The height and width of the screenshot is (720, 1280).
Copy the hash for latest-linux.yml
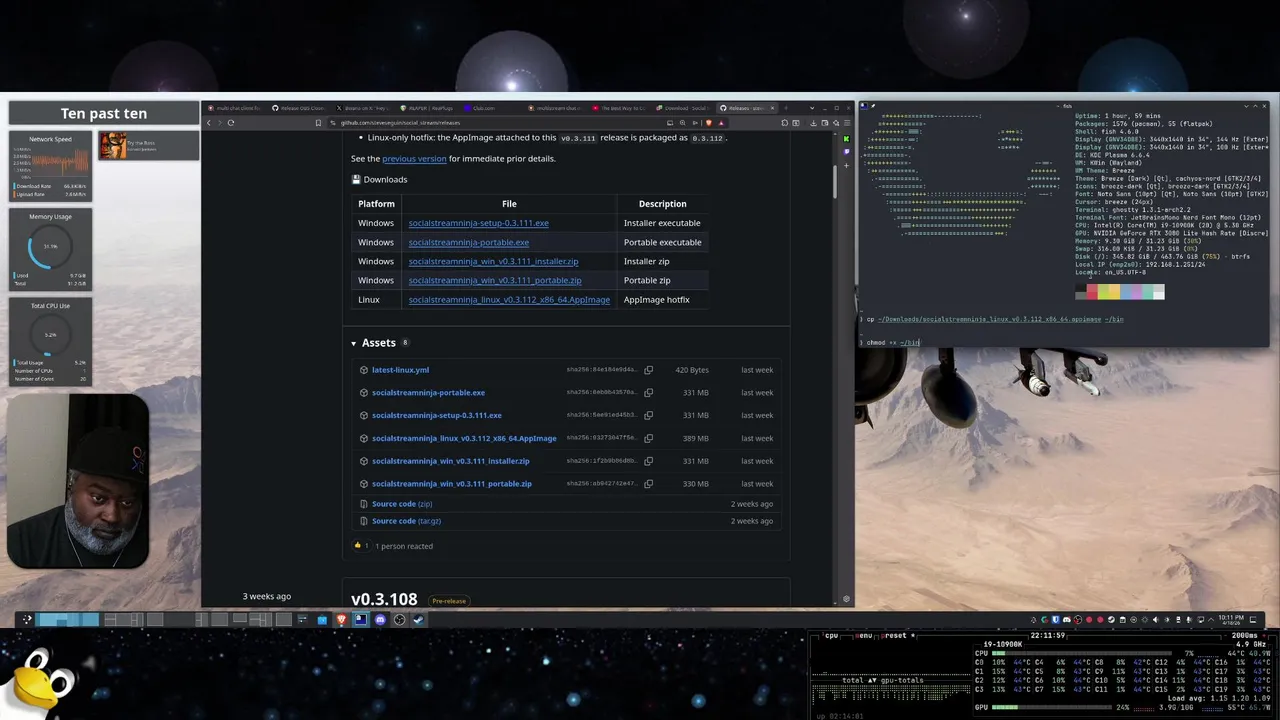648,370
